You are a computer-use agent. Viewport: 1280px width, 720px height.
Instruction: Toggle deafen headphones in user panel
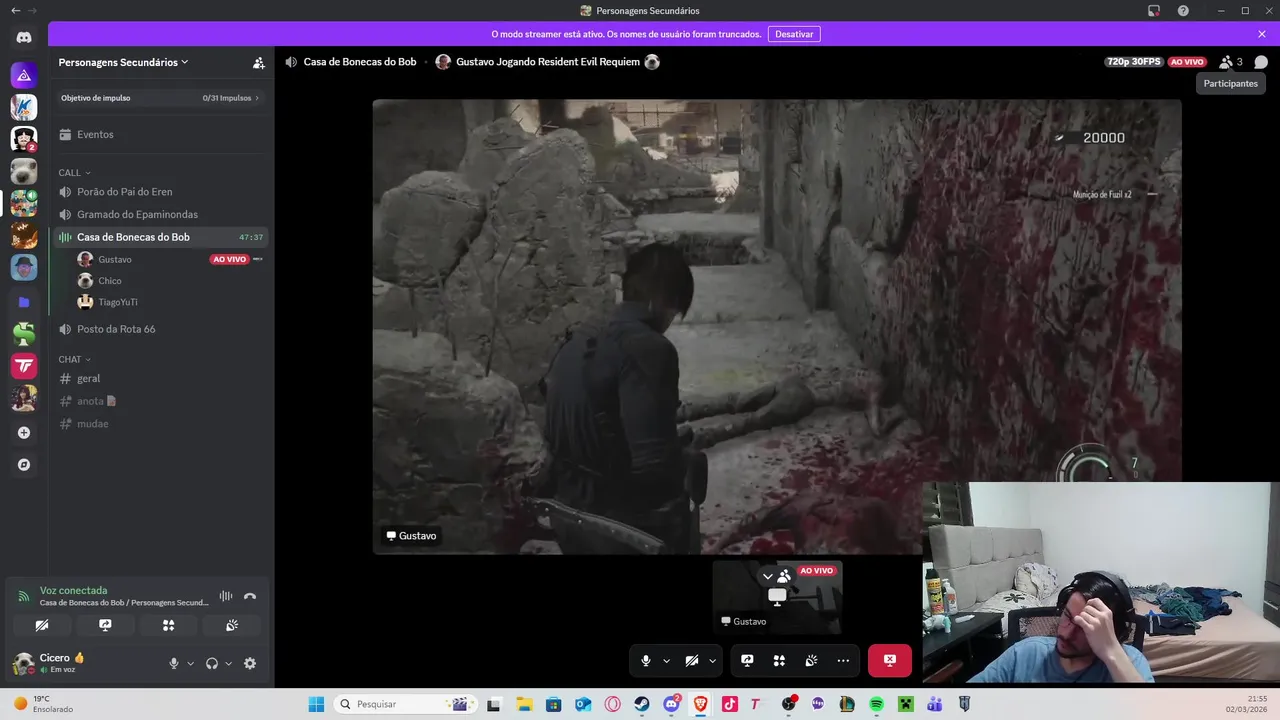click(x=212, y=663)
